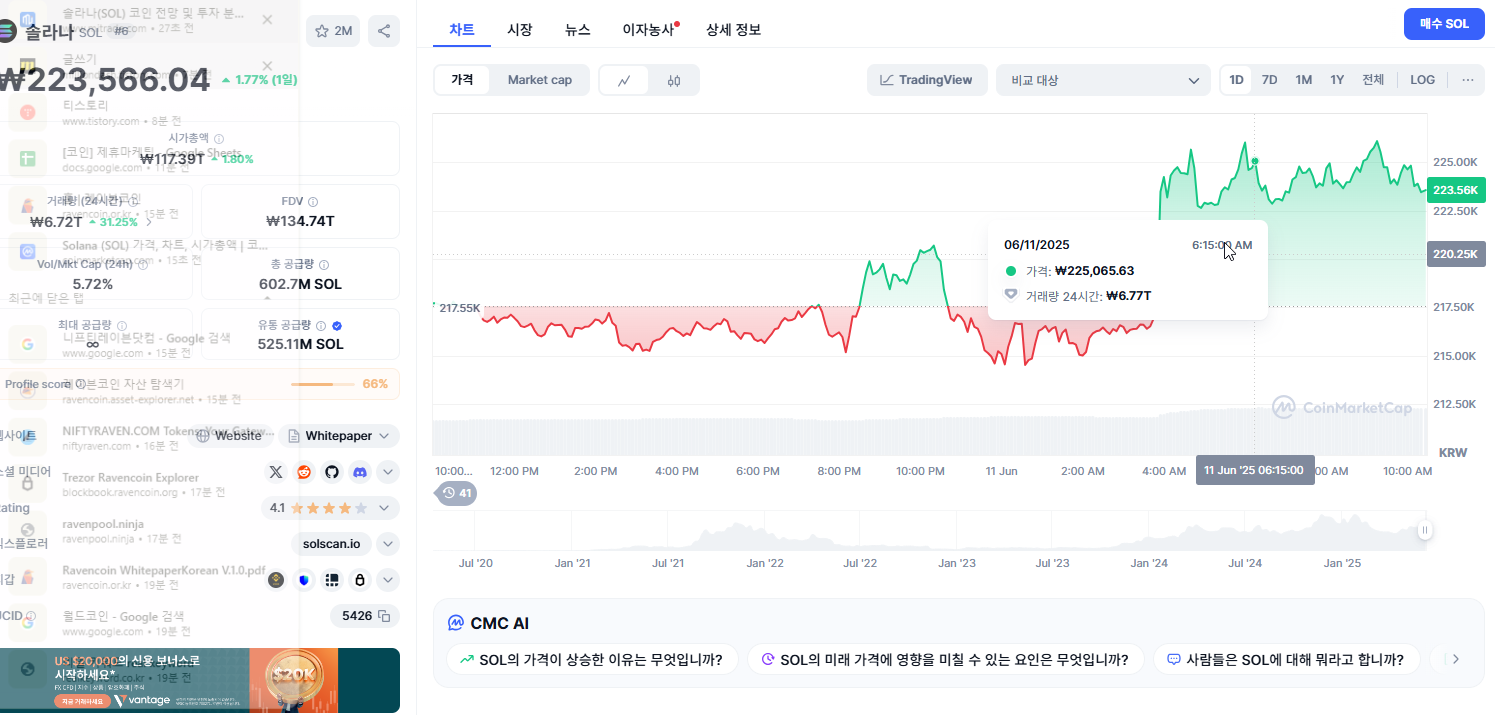Ask what people say about SOL
Screen dimensions: 1495x715
(1286, 659)
